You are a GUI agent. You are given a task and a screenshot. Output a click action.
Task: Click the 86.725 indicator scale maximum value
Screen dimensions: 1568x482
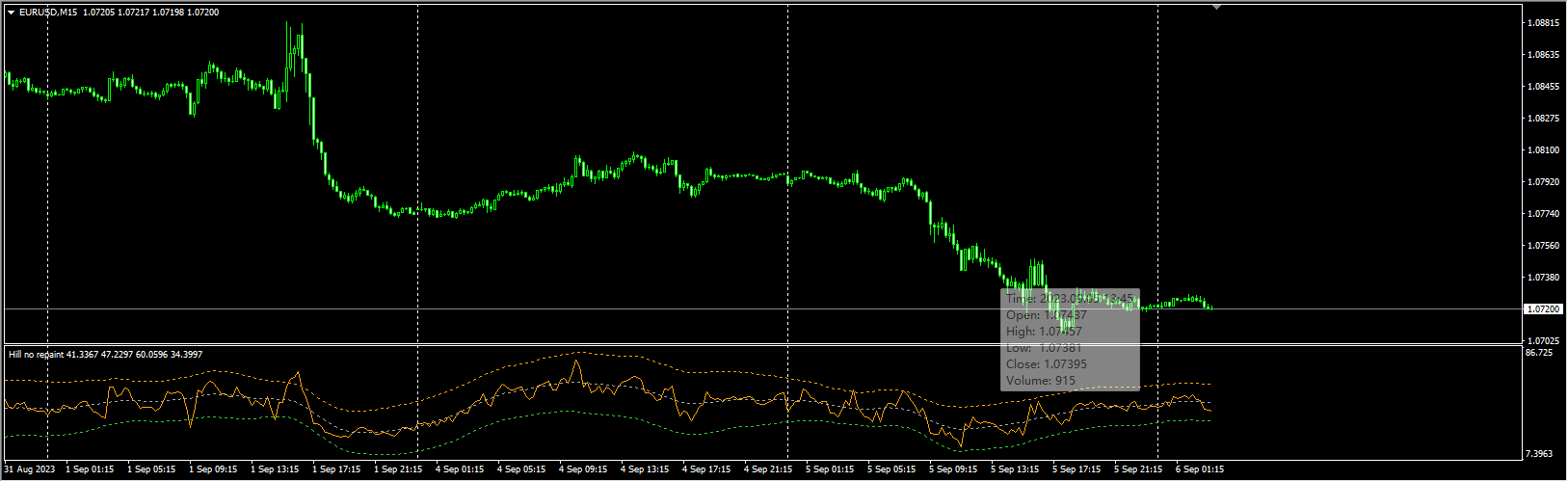[x=1539, y=353]
